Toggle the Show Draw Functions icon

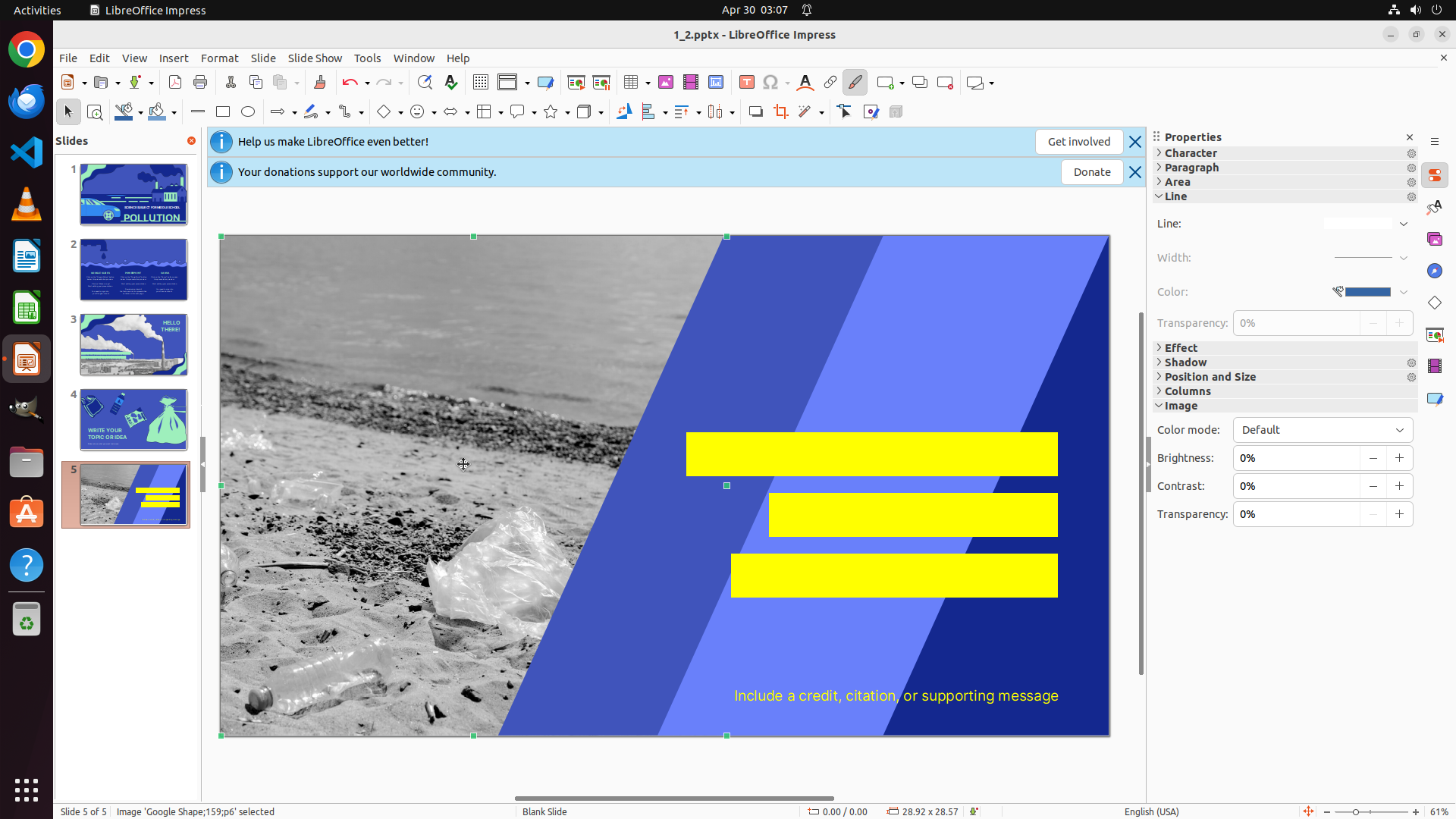coord(855,83)
